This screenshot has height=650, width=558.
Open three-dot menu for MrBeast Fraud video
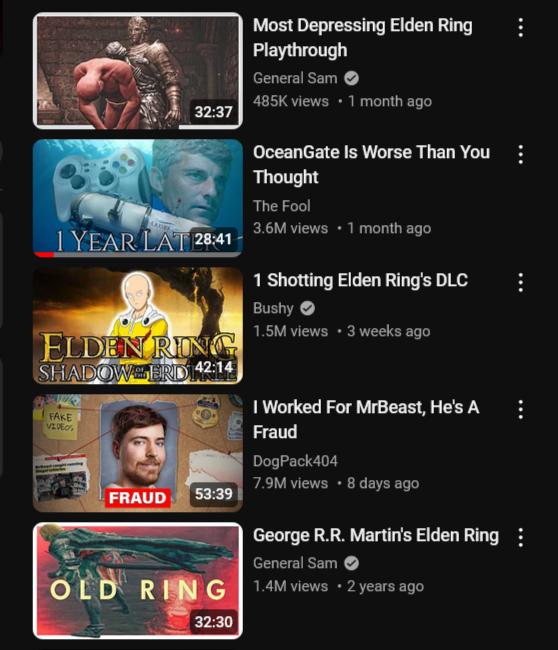click(521, 410)
